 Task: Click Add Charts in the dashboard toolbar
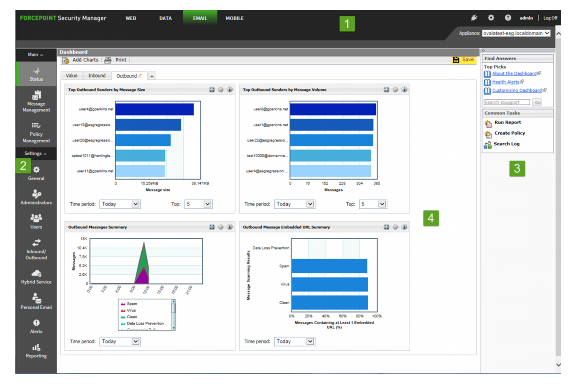click(x=81, y=60)
